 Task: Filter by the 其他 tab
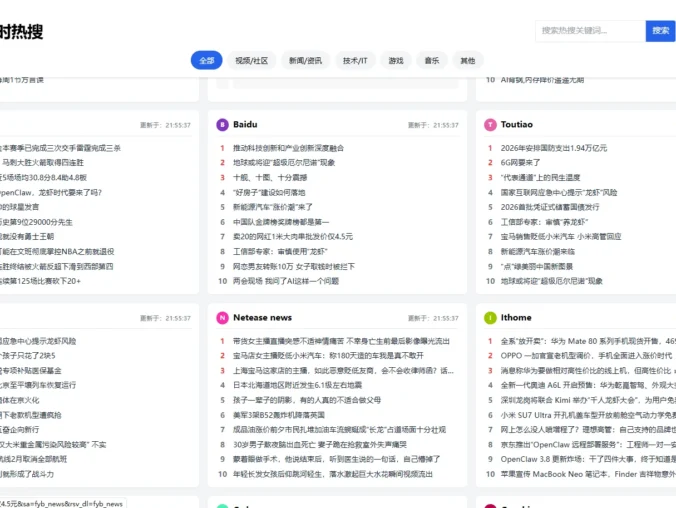(468, 60)
